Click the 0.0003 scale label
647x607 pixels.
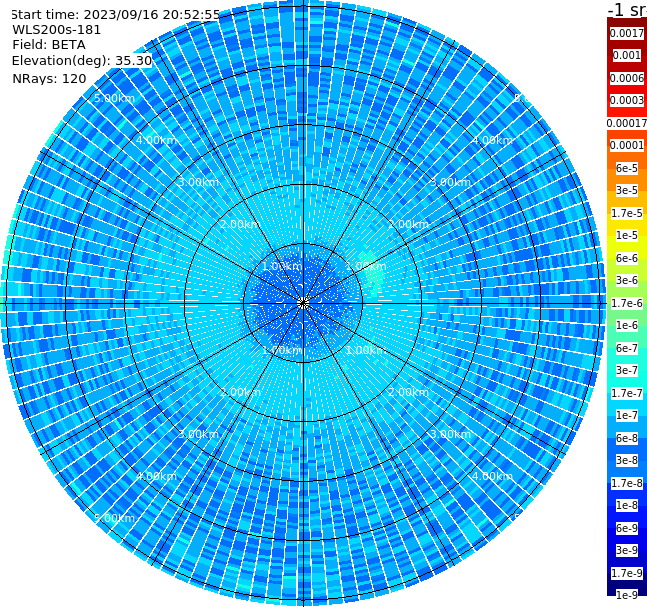pos(627,100)
